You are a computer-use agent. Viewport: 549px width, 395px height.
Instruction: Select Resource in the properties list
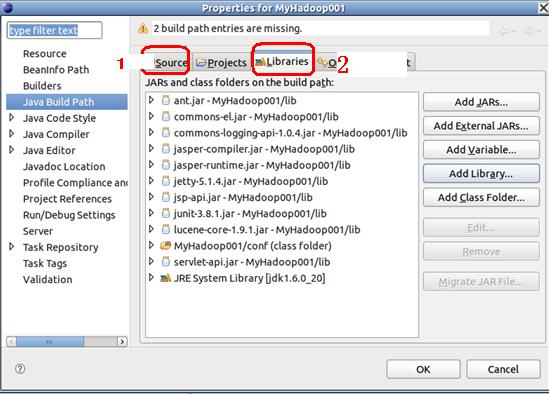point(44,54)
